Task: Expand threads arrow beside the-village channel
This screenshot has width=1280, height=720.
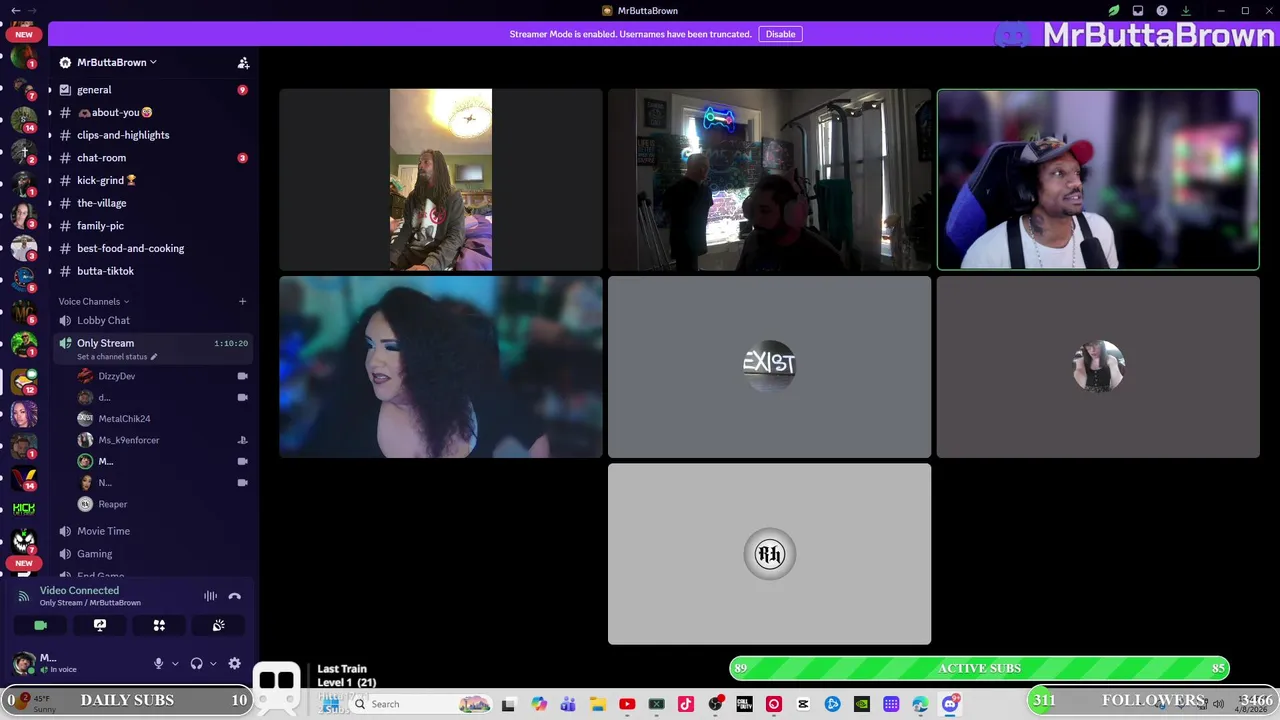Action: click(49, 203)
